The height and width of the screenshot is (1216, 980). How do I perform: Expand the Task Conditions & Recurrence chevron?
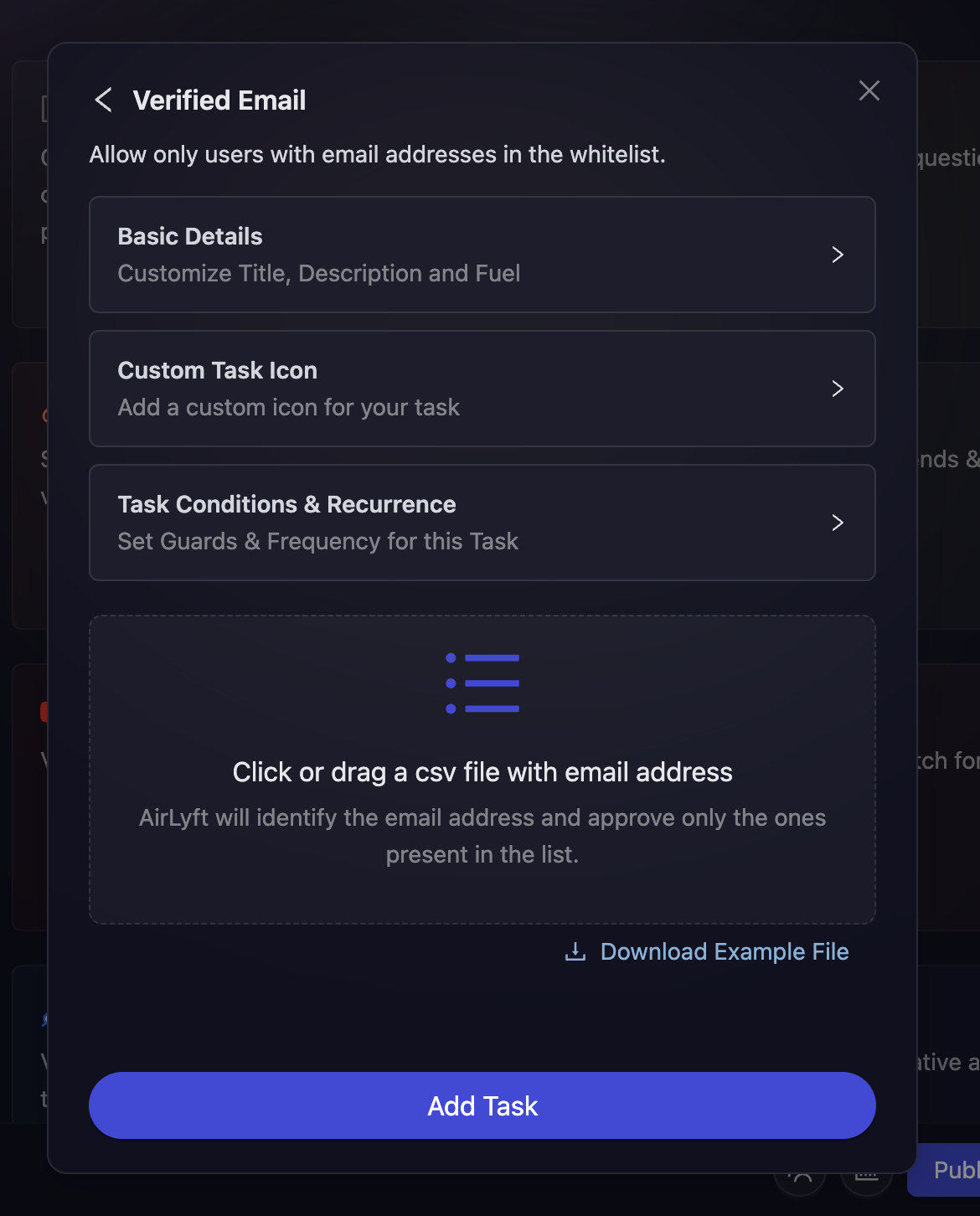click(838, 523)
